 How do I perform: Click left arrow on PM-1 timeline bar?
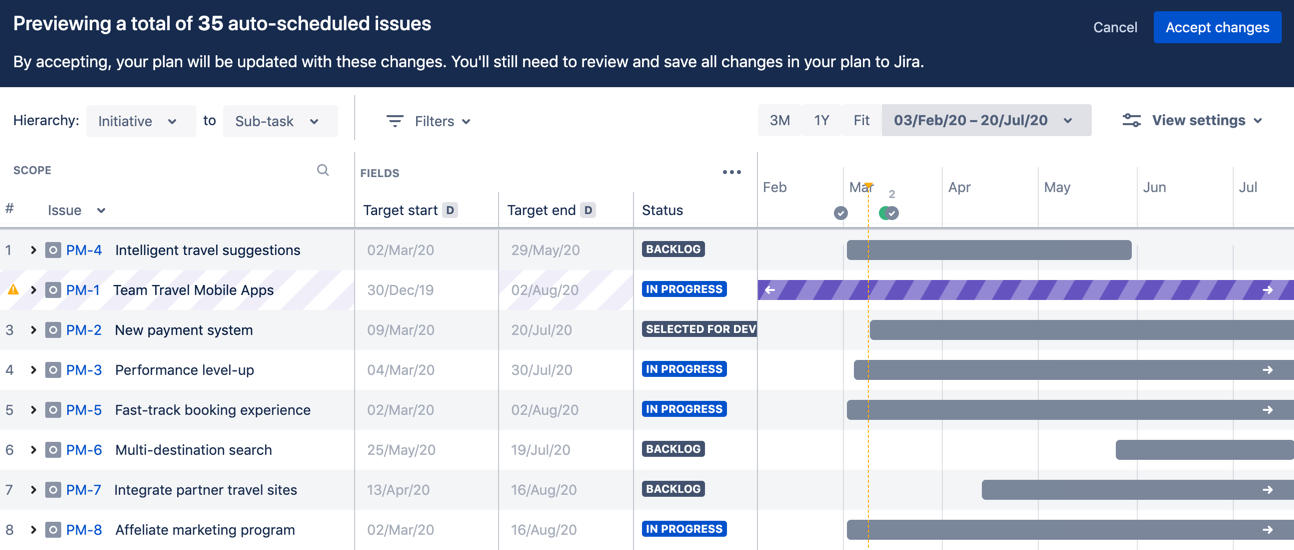pyautogui.click(x=770, y=290)
